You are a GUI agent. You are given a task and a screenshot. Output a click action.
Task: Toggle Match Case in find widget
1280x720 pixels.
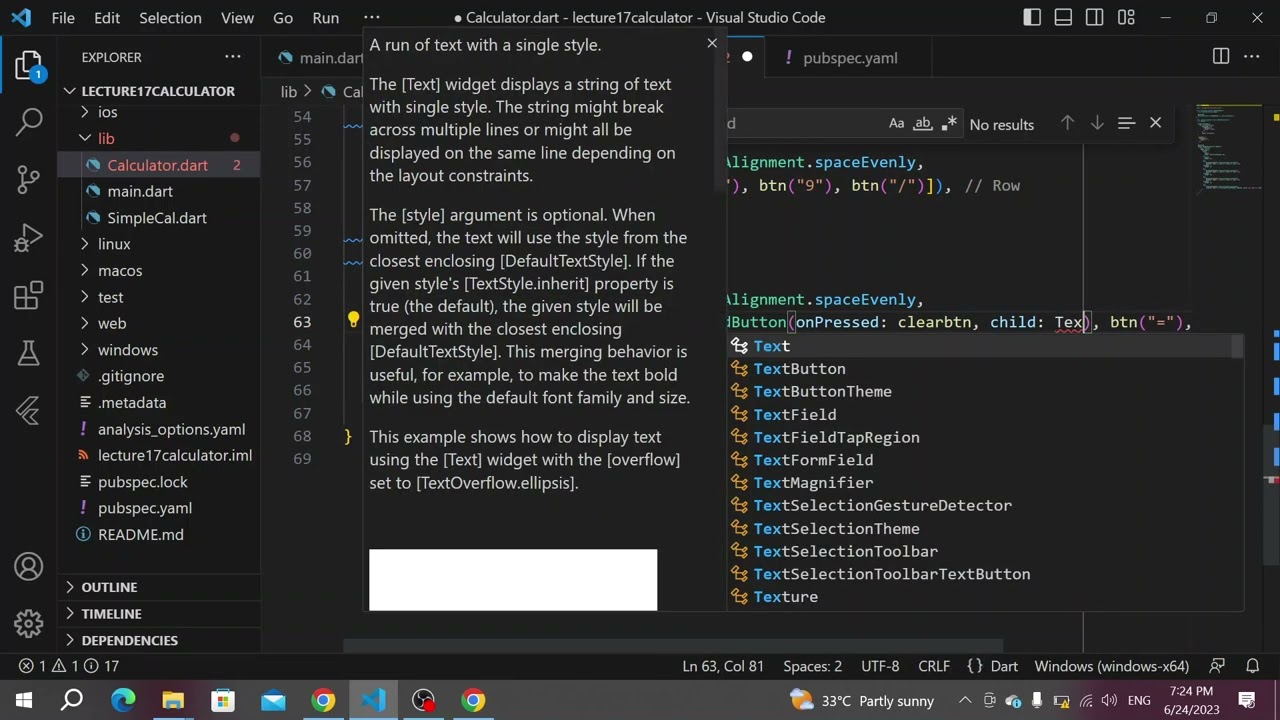[x=897, y=124]
